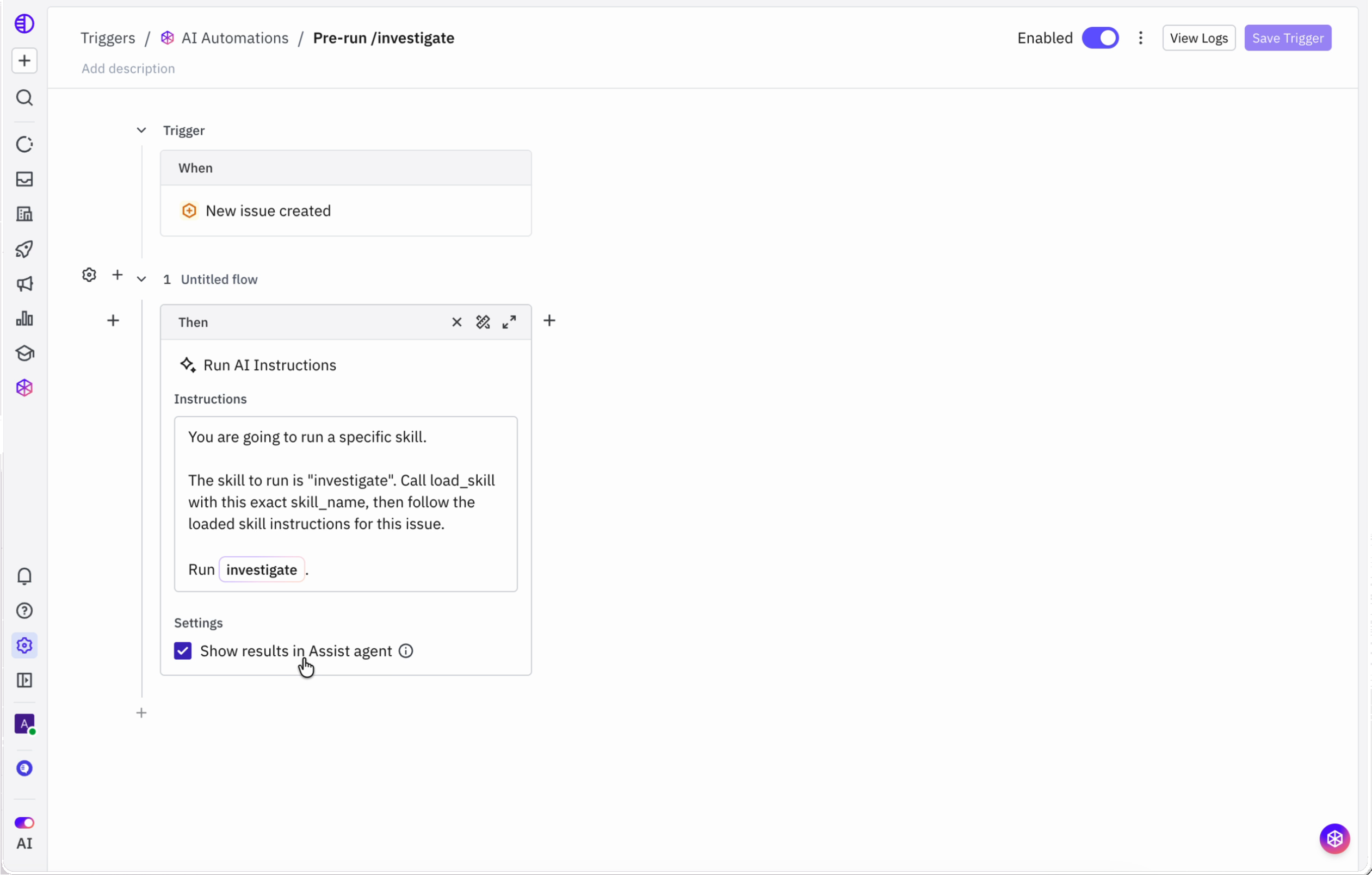Select the investigate skill chip
1372x875 pixels.
click(x=262, y=570)
